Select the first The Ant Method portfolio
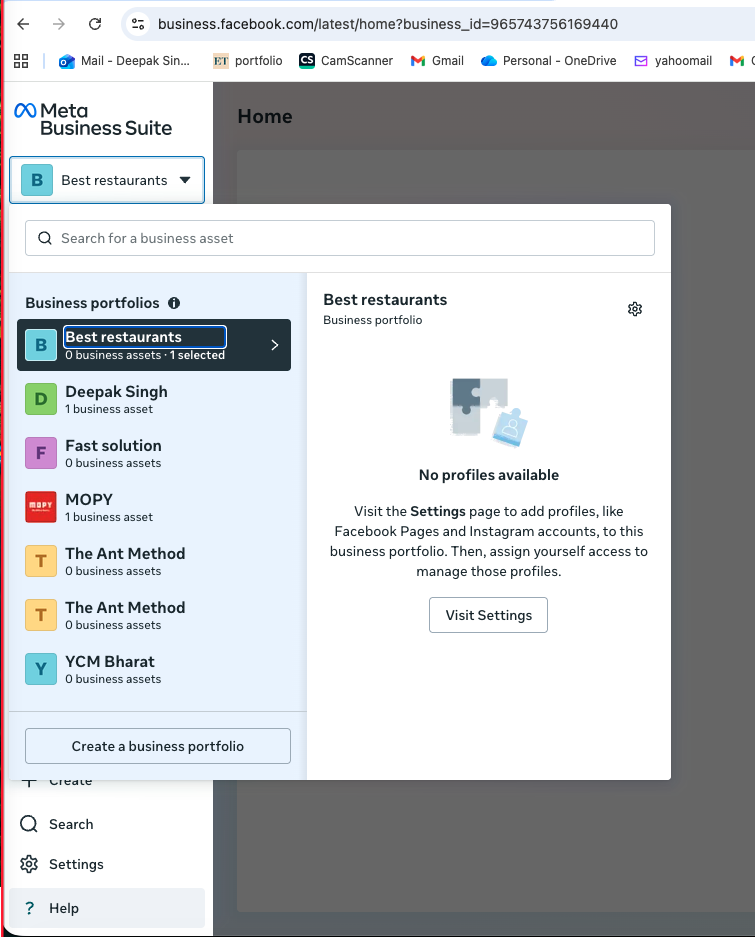755x937 pixels. click(x=154, y=561)
